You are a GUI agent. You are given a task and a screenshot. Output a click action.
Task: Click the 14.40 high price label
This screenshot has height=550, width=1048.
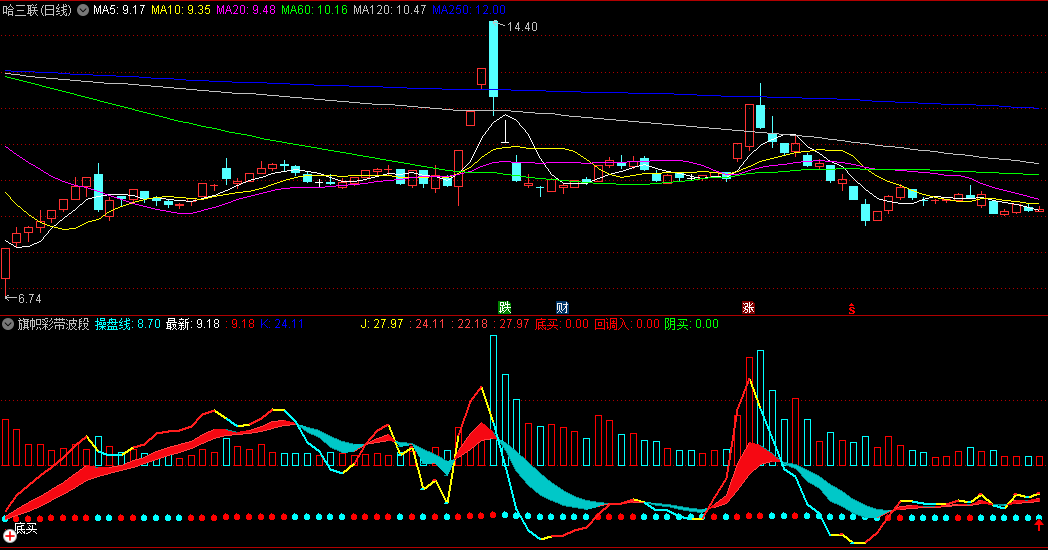(522, 27)
